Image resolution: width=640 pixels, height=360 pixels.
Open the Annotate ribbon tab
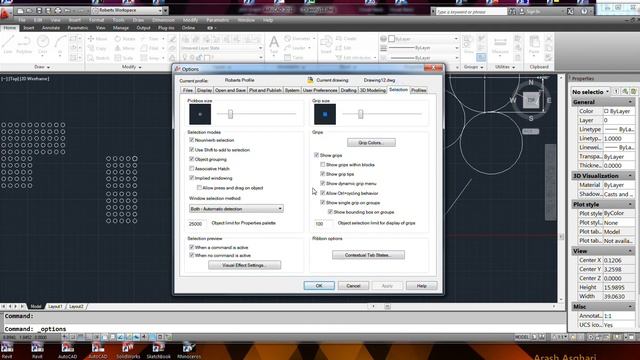[51, 28]
